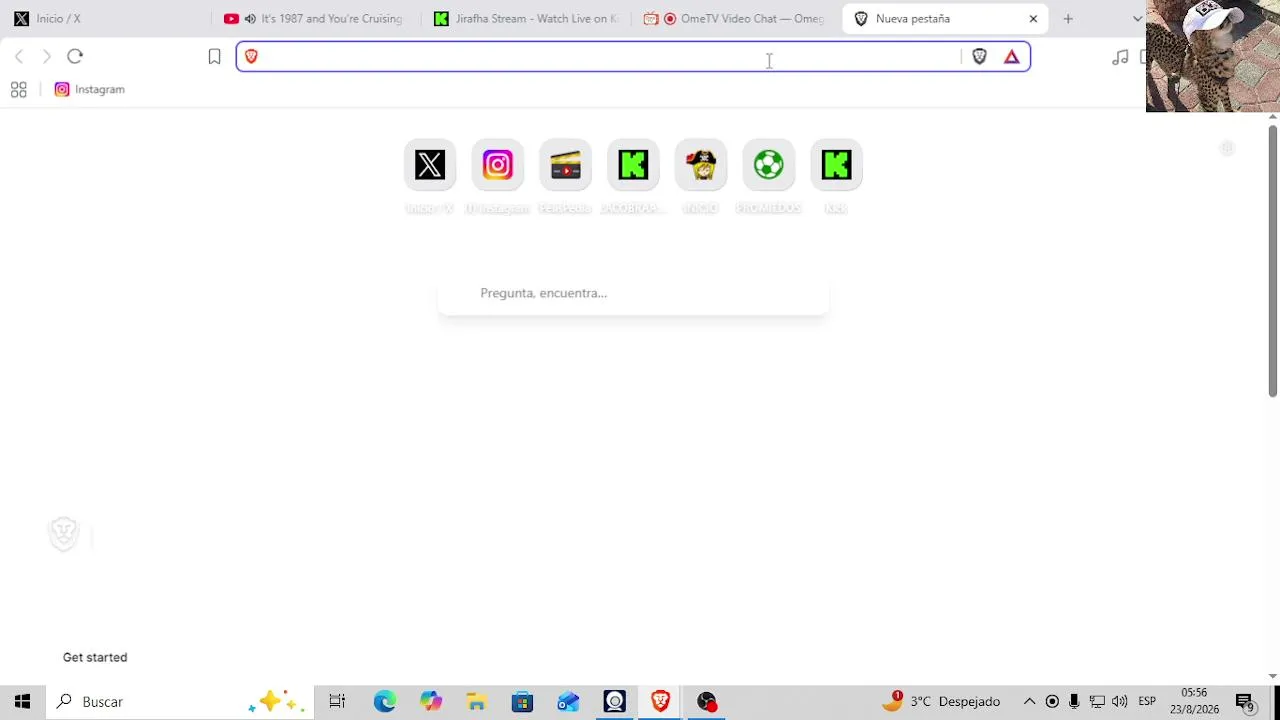Show hidden system tray icons
1280x720 pixels.
tap(1029, 702)
